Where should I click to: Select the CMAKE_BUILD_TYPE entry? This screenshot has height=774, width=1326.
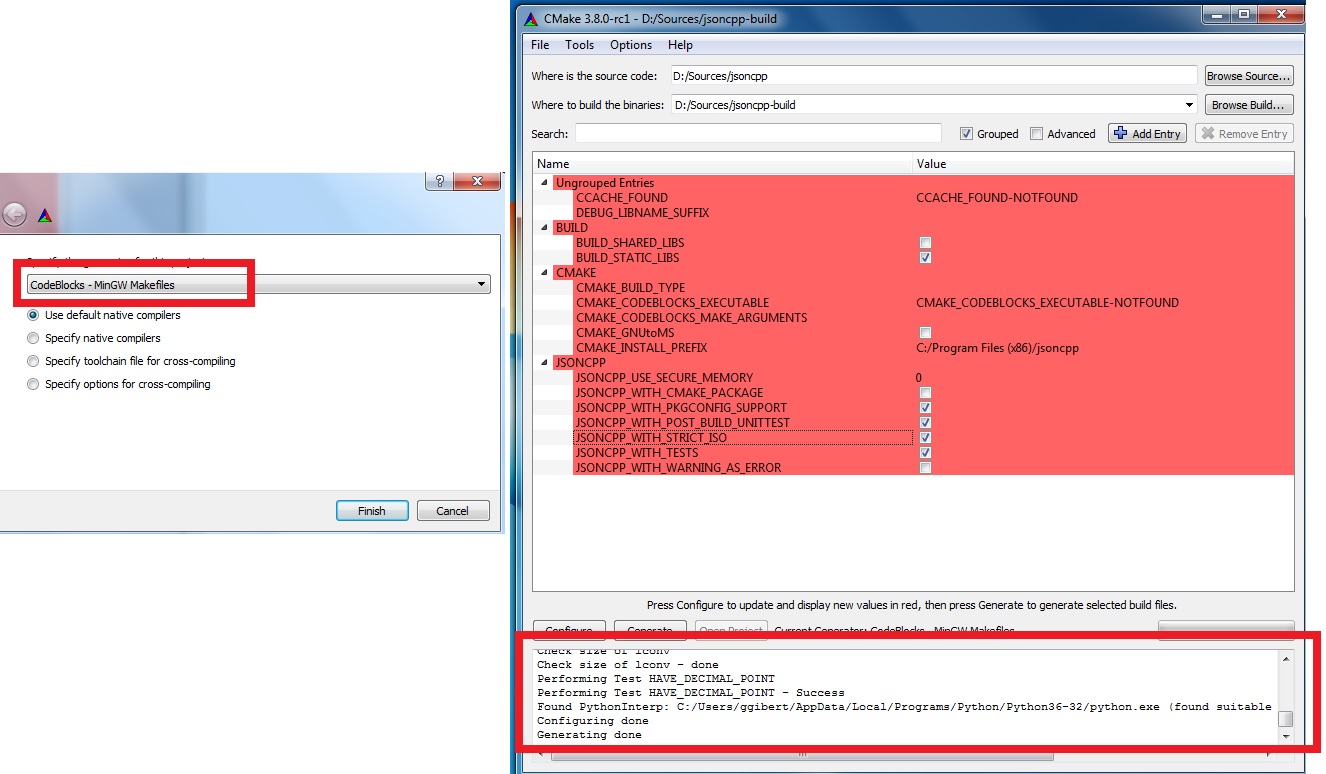[x=630, y=288]
